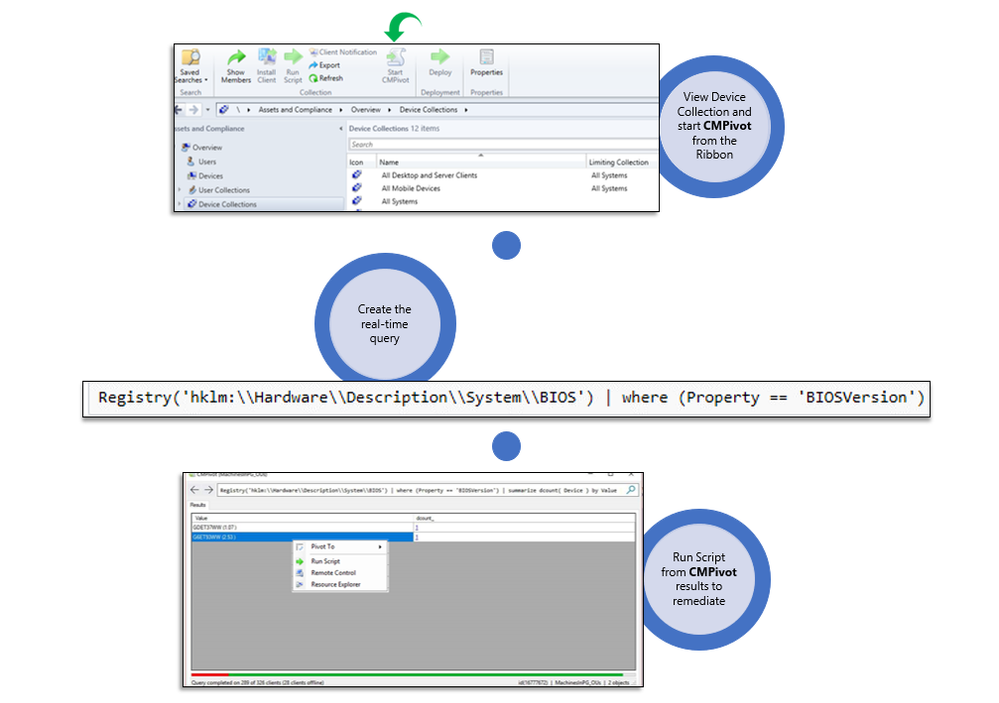
Task: Select the highlighted G6ET93WW (2.53) row
Action: tap(413, 537)
